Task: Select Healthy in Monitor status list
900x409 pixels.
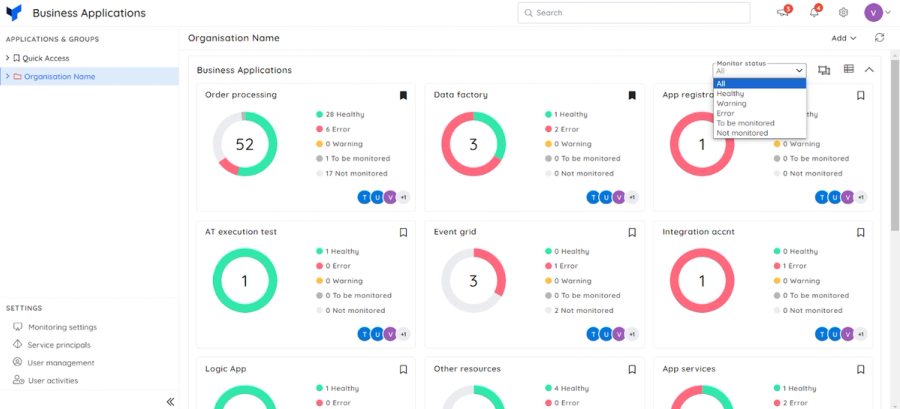Action: 759,94
